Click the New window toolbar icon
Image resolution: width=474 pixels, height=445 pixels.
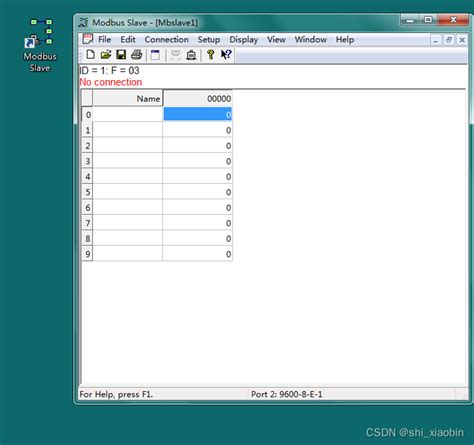155,55
